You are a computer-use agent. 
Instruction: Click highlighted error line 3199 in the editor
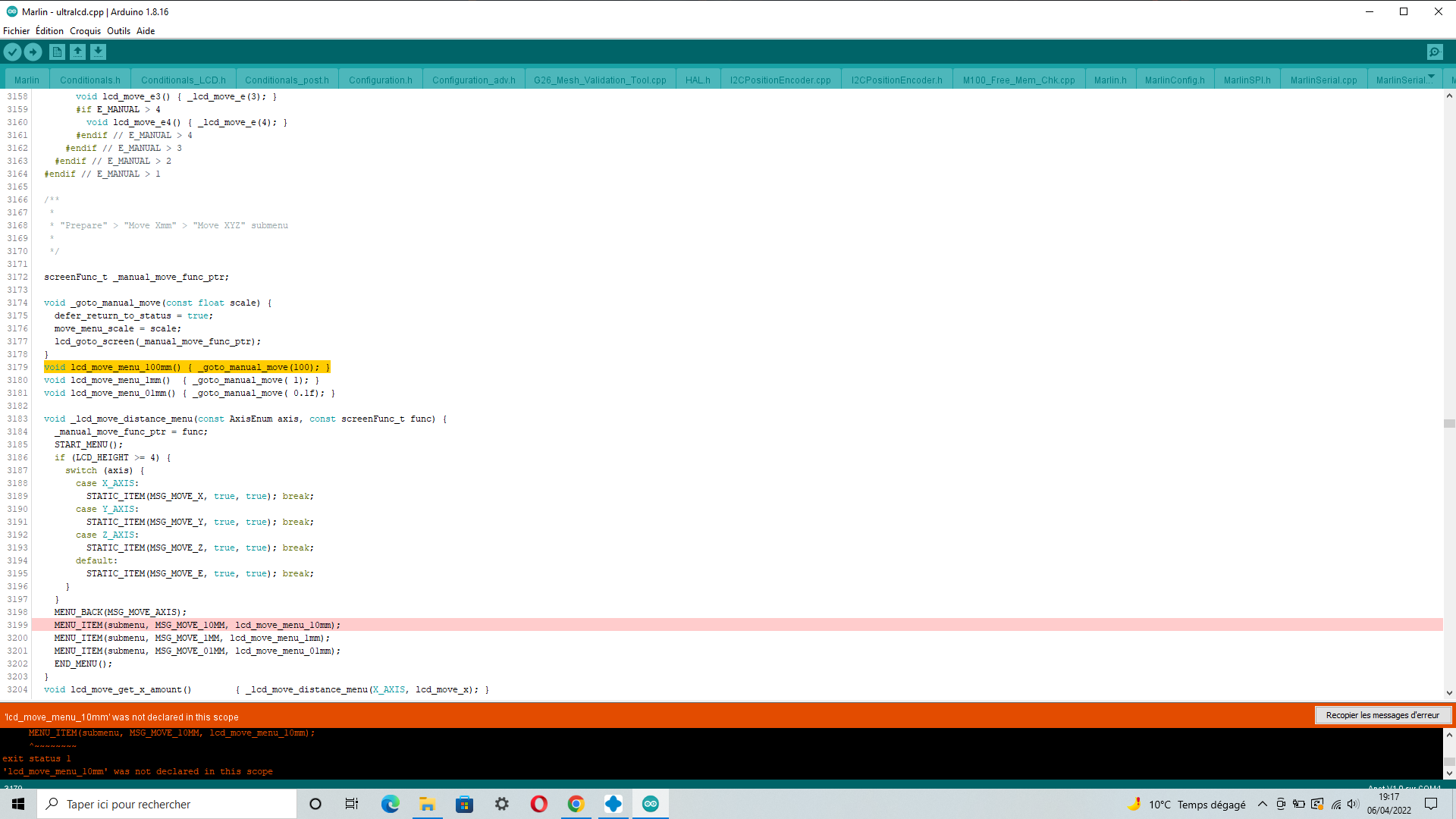pyautogui.click(x=197, y=625)
